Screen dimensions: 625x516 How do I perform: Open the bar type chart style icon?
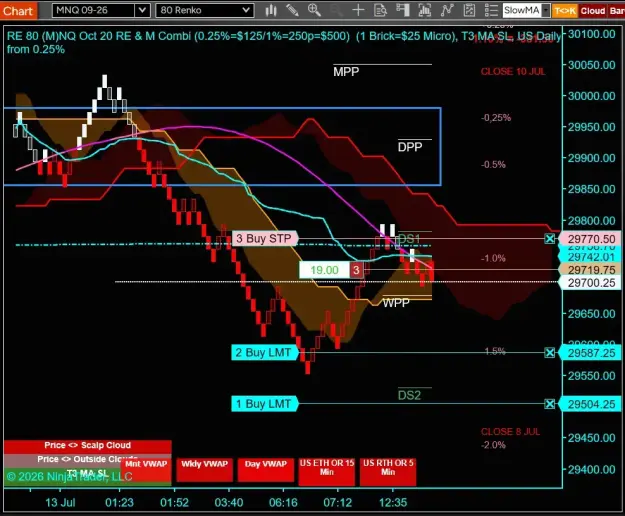coord(271,10)
